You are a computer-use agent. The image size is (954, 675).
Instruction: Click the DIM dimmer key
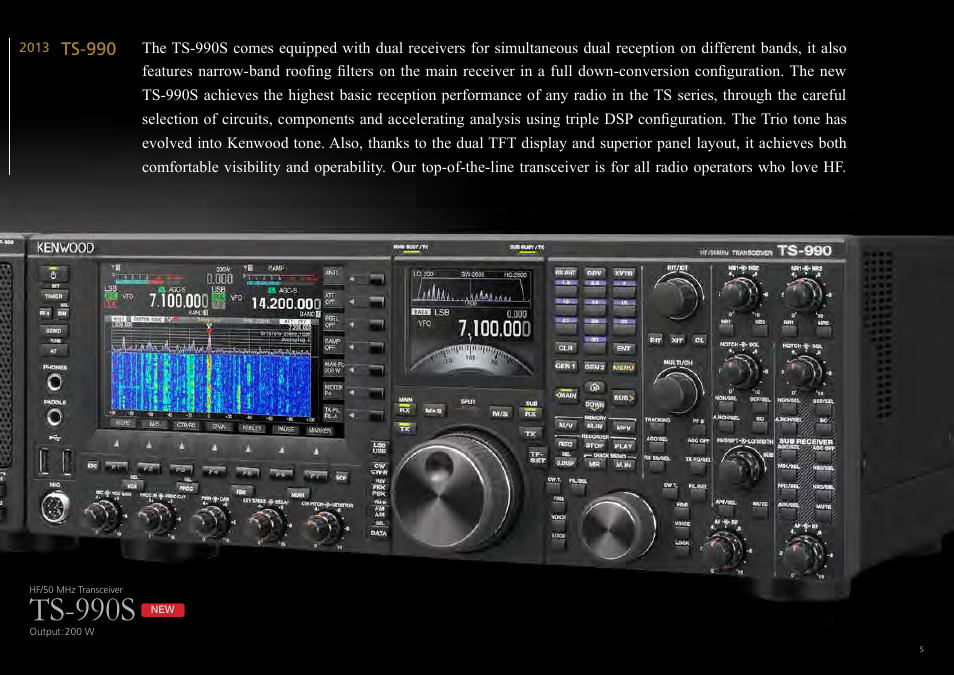point(63,313)
